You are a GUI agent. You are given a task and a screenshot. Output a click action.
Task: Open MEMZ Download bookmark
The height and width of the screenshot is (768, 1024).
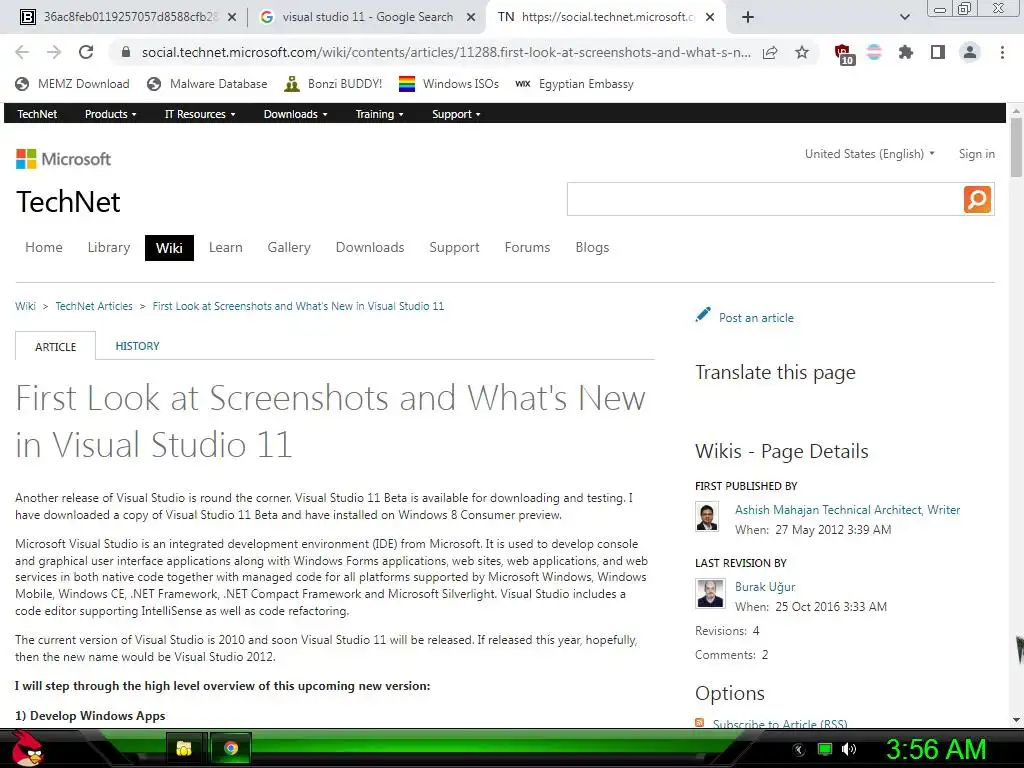(72, 84)
